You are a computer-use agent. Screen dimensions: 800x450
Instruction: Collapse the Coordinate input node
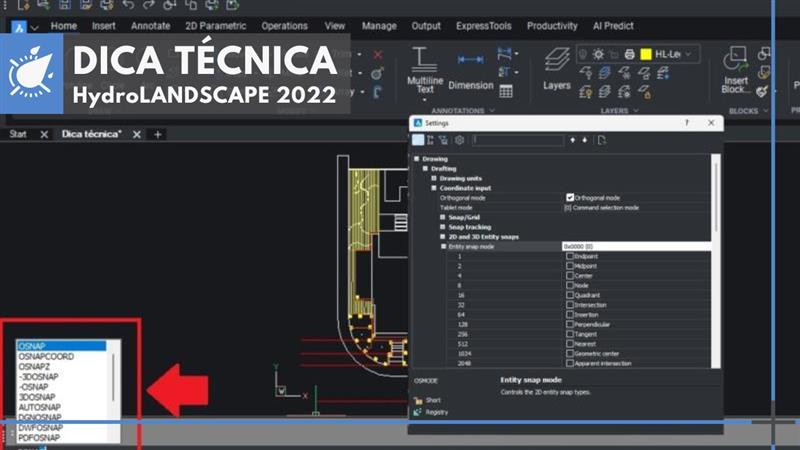(434, 188)
